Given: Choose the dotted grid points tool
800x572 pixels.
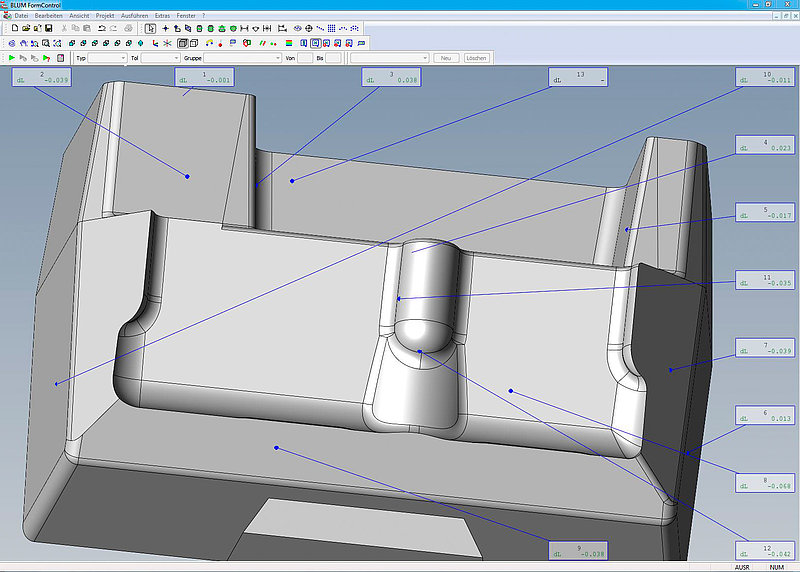Looking at the screenshot, I should tap(332, 29).
